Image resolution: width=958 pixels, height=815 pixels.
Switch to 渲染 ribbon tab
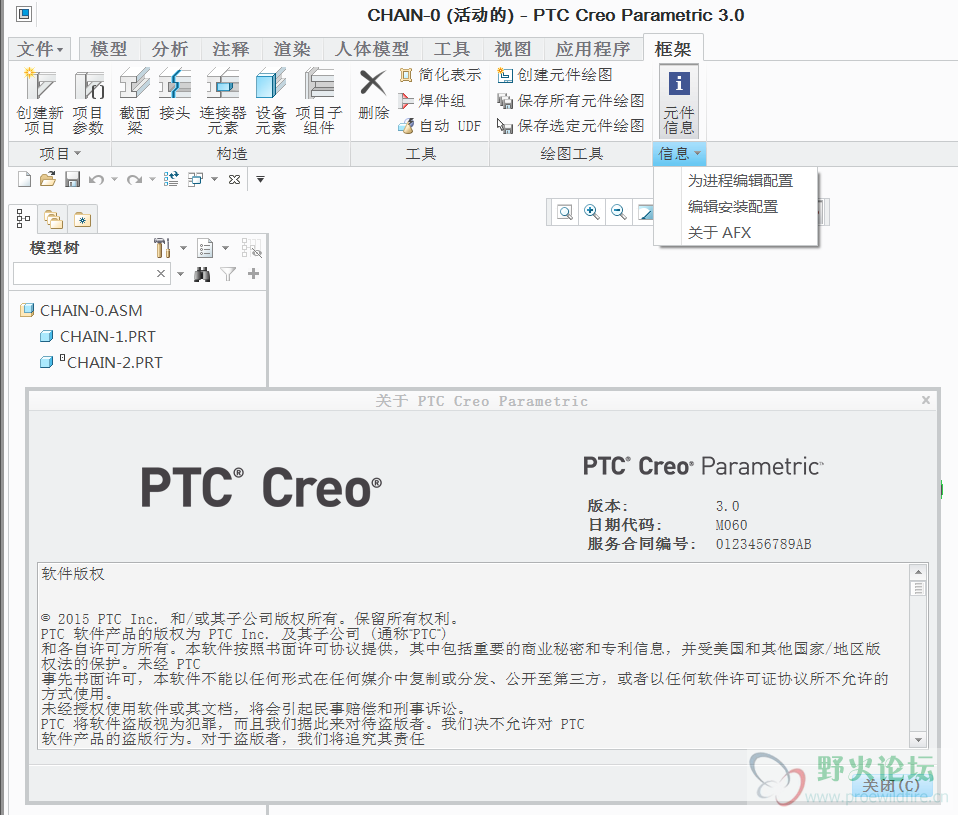coord(292,49)
